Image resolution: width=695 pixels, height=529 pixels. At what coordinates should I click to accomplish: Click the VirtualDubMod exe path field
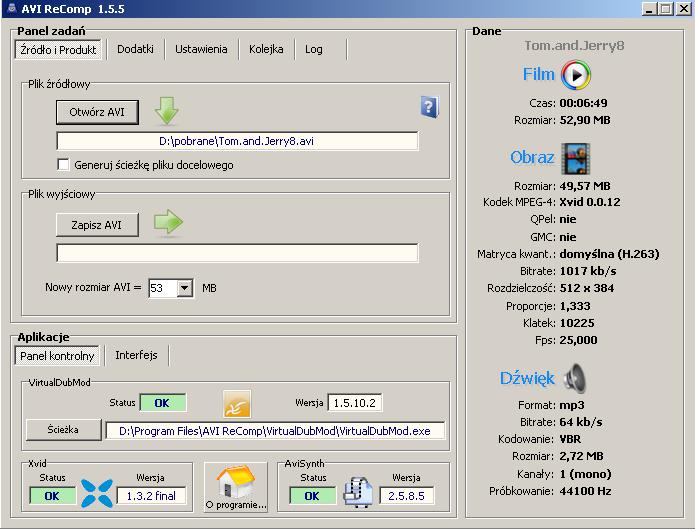coord(275,431)
